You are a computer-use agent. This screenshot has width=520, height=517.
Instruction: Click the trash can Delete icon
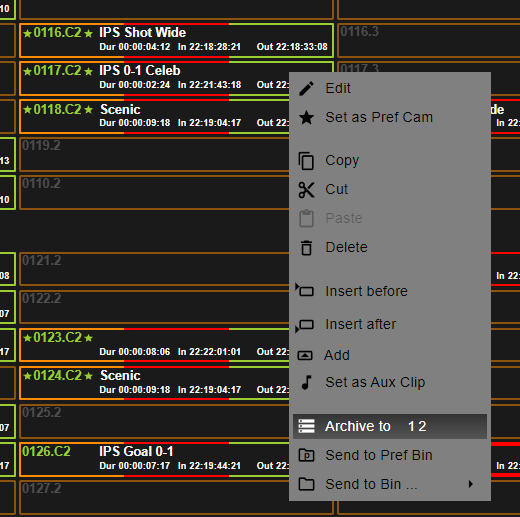(x=306, y=248)
